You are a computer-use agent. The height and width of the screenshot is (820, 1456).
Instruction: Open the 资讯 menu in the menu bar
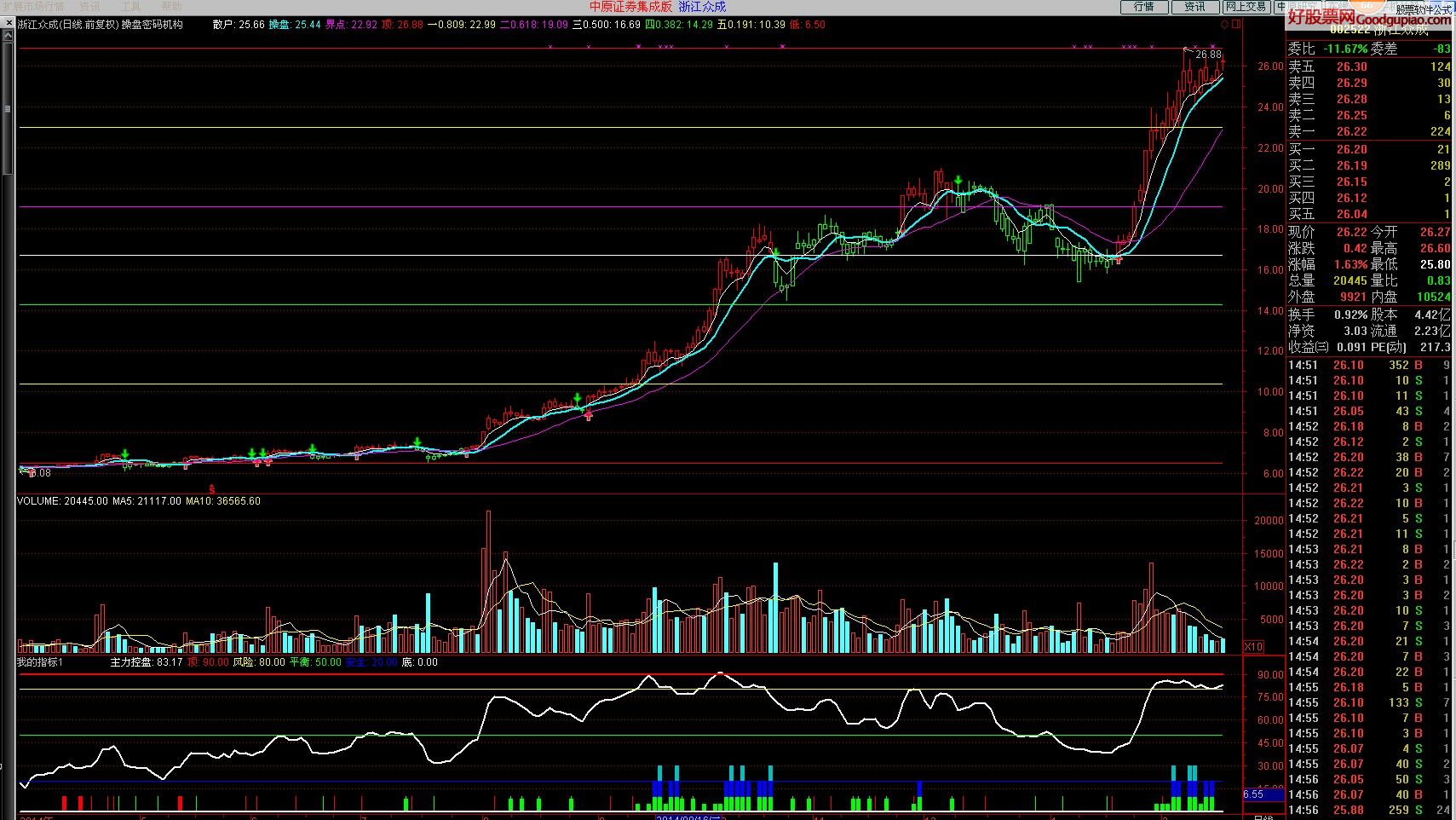pyautogui.click(x=89, y=6)
